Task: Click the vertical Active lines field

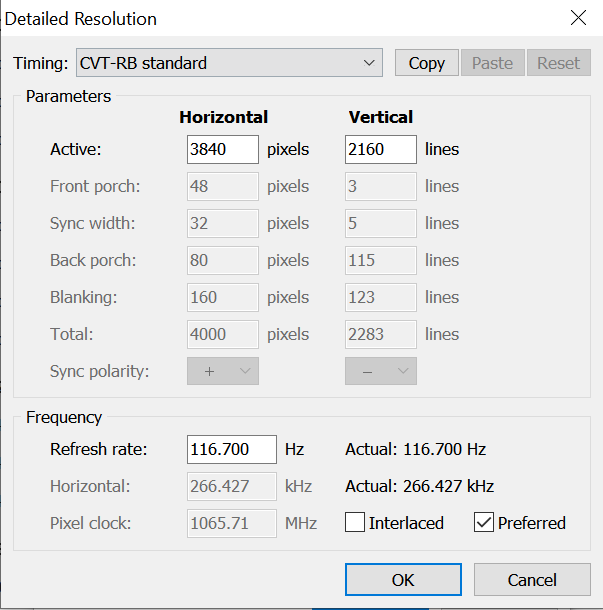Action: tap(381, 149)
